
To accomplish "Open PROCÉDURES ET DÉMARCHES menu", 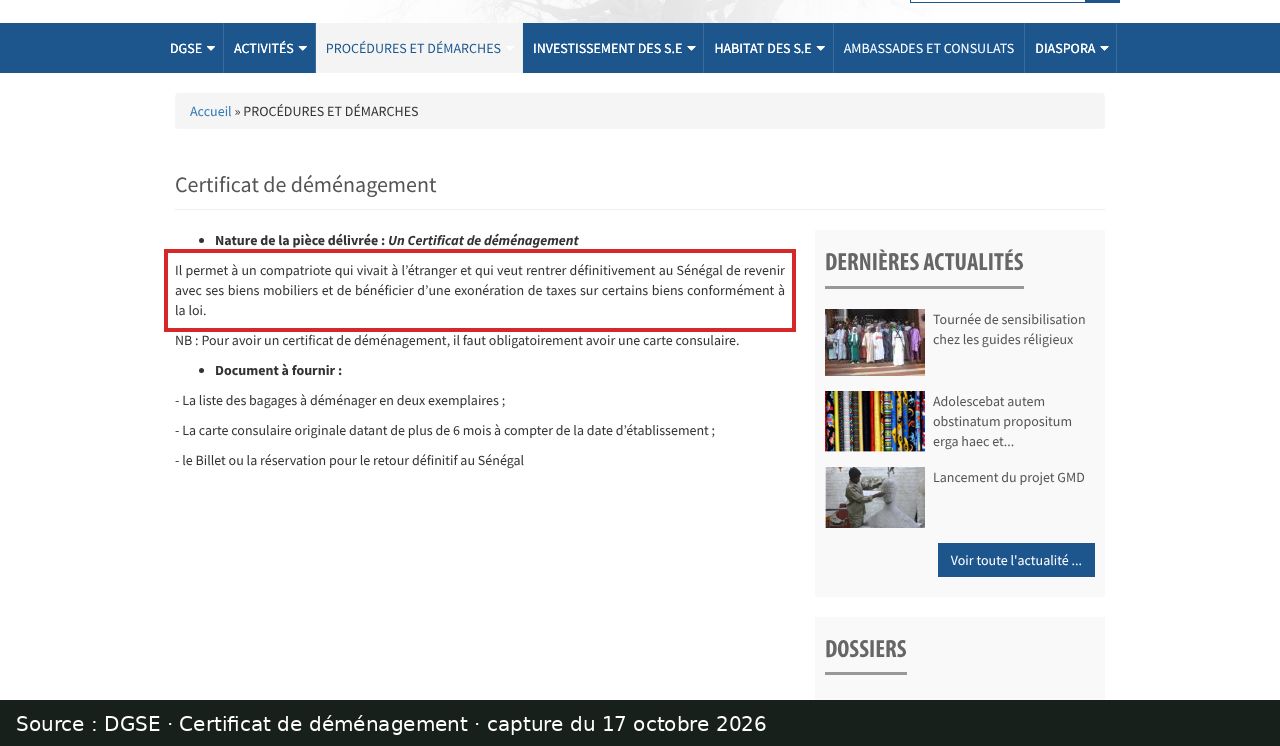I will (x=419, y=48).
